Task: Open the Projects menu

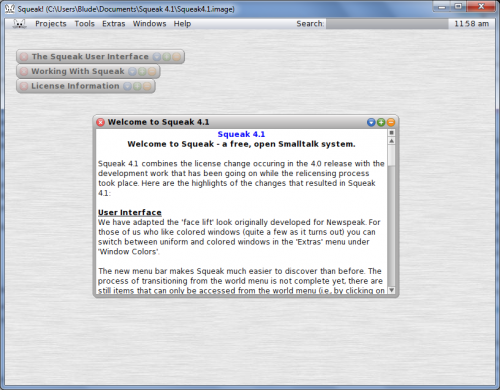Action: click(51, 24)
